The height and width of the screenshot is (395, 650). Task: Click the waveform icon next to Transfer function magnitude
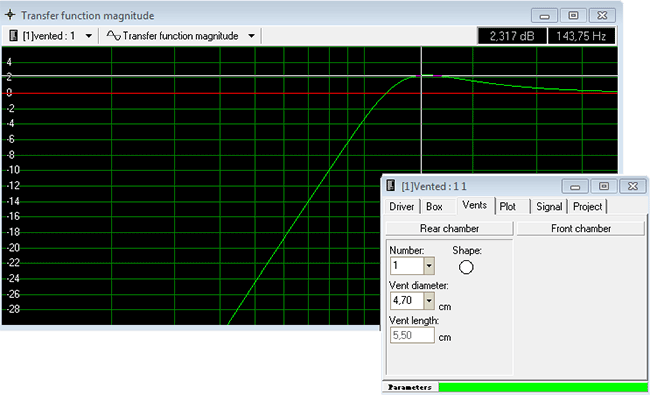pos(113,36)
